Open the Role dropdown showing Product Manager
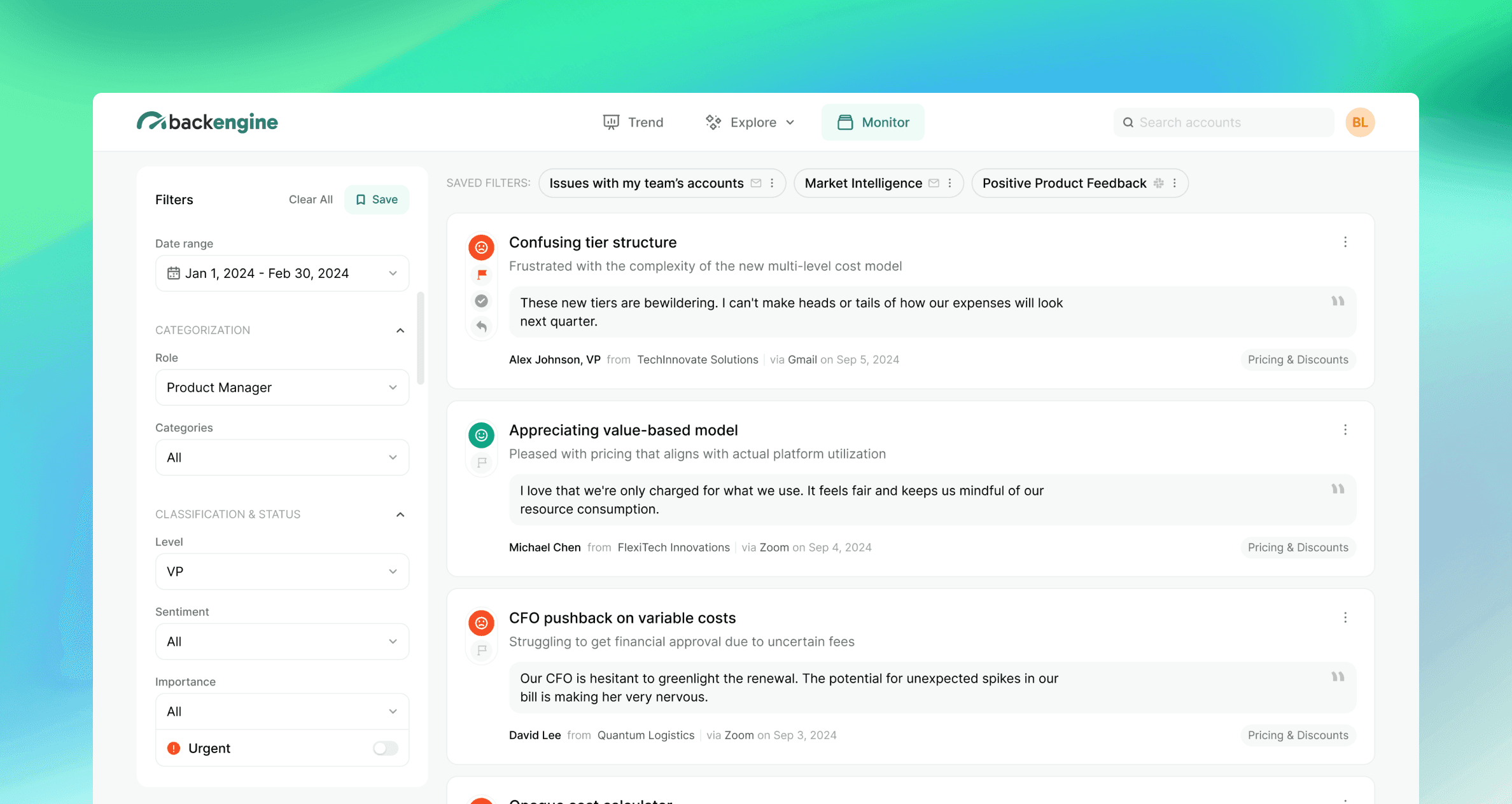The image size is (1512, 804). (282, 387)
